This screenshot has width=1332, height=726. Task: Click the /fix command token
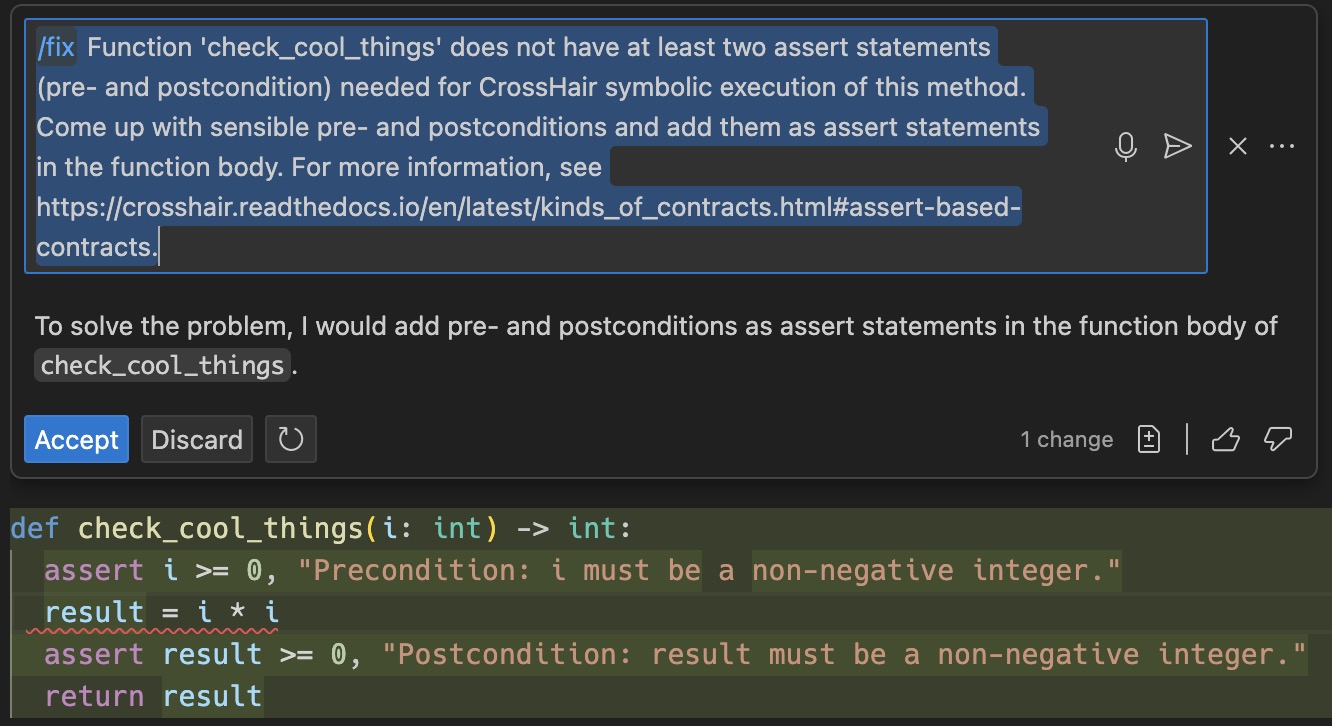[x=56, y=47]
